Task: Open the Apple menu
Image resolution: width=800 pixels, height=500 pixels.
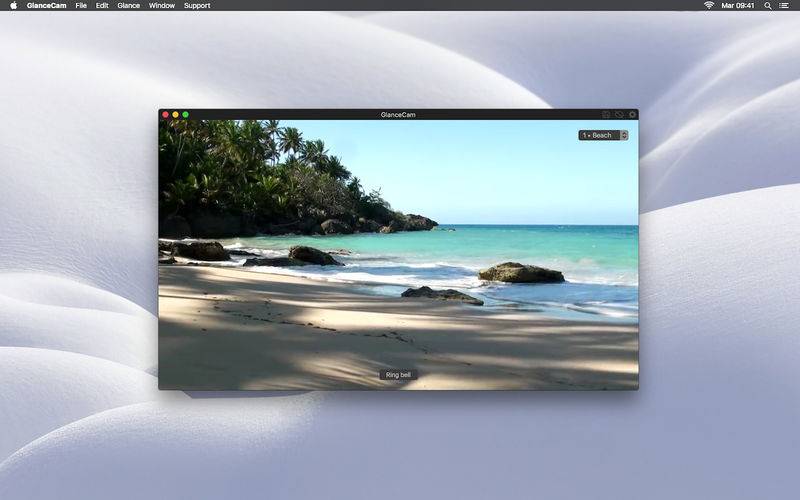Action: (x=14, y=6)
